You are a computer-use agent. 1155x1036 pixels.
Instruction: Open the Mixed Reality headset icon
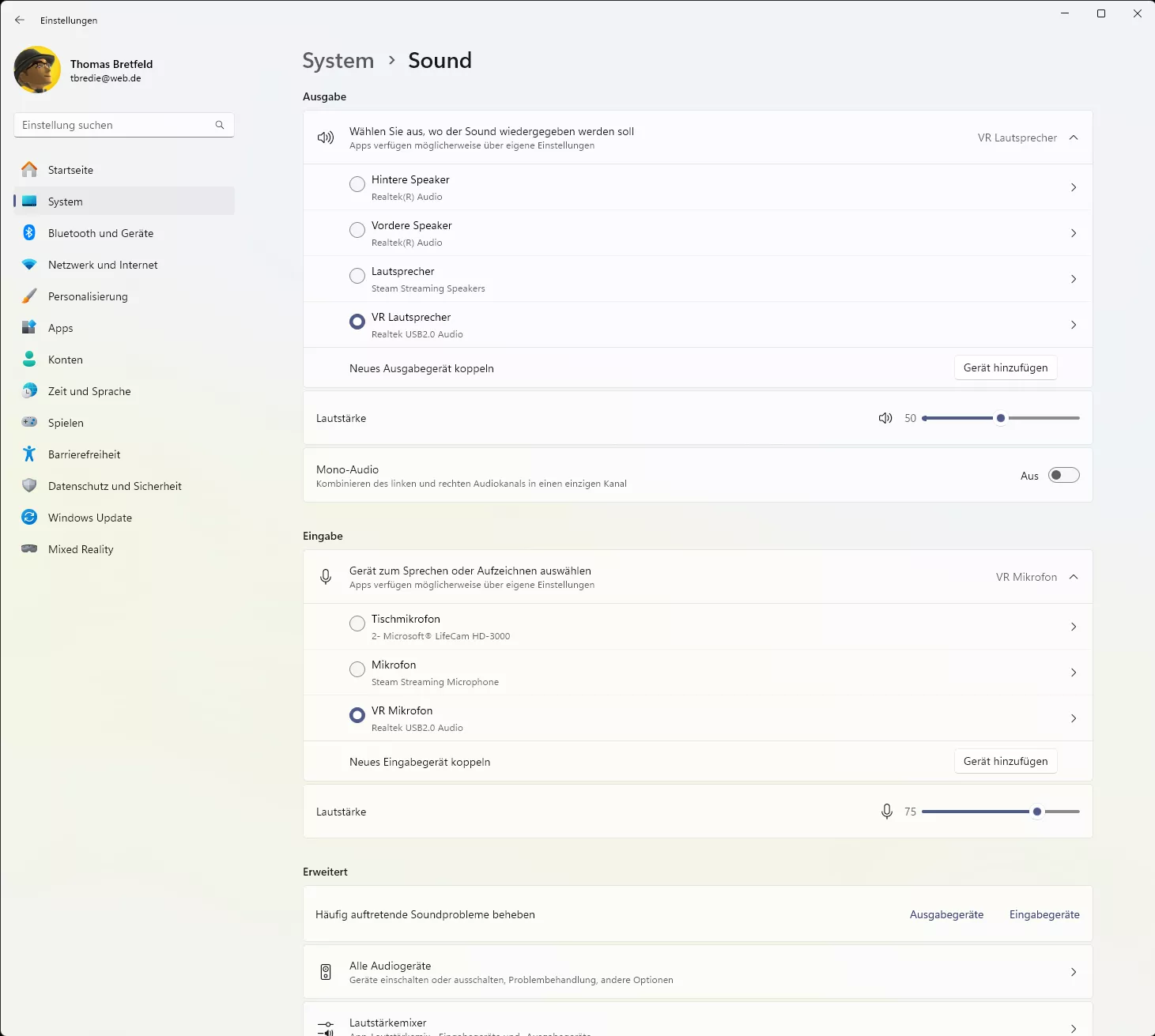click(x=29, y=548)
